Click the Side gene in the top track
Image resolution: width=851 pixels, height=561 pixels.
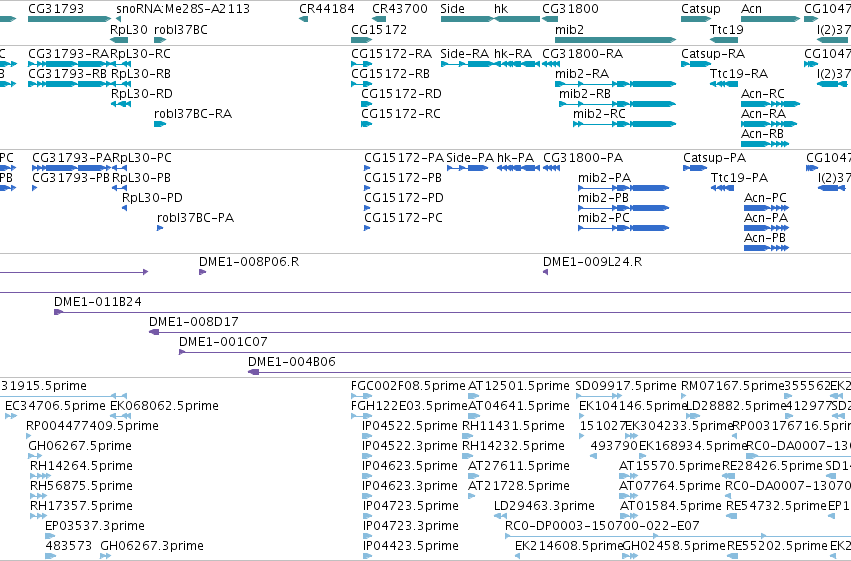[467, 19]
